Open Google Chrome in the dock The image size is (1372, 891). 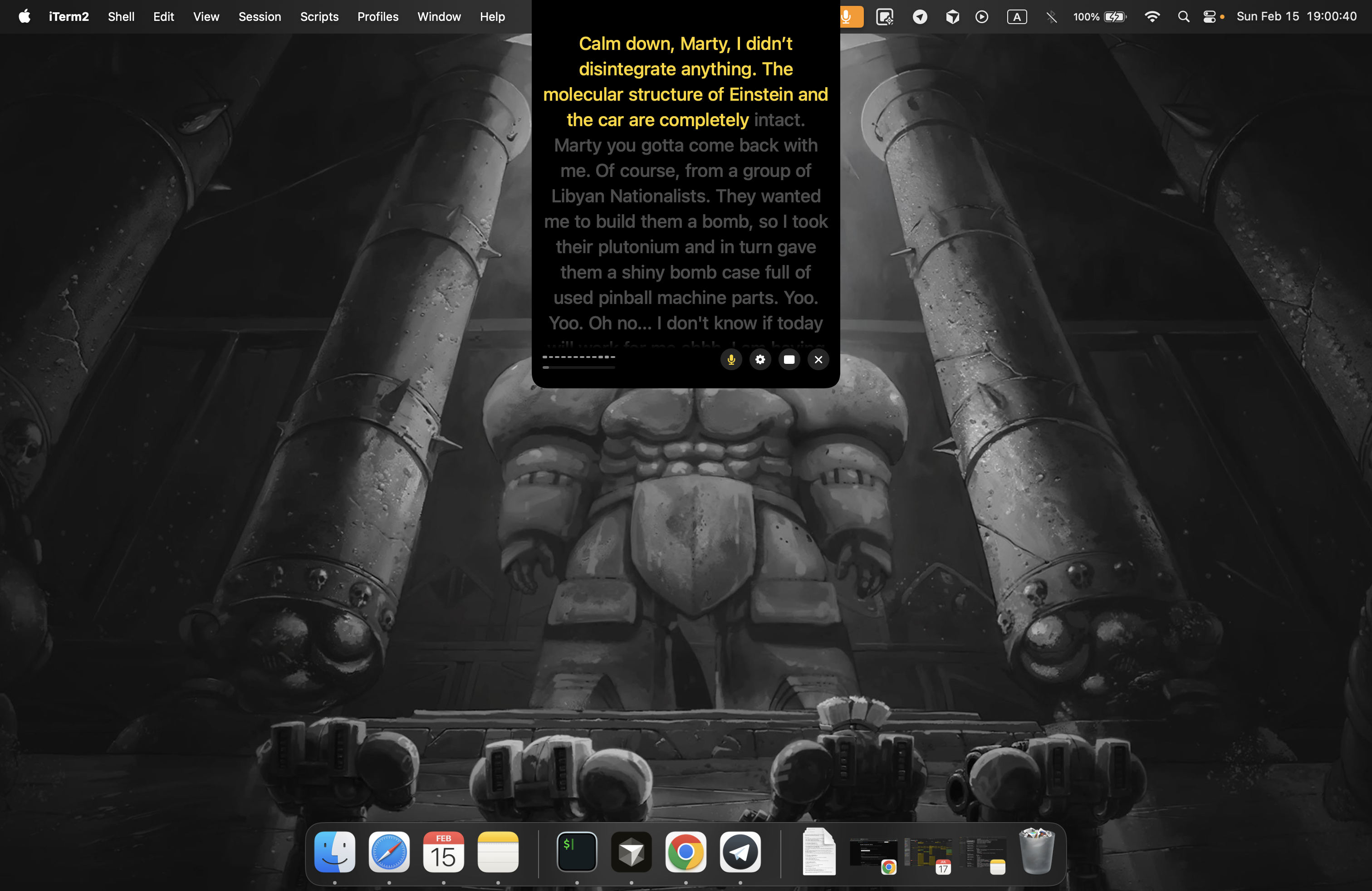(686, 852)
